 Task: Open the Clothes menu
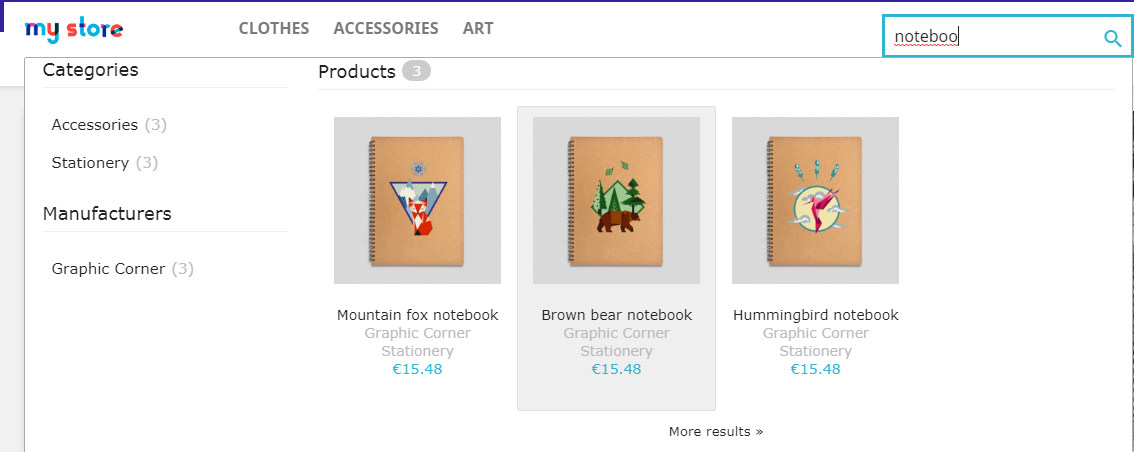[274, 28]
